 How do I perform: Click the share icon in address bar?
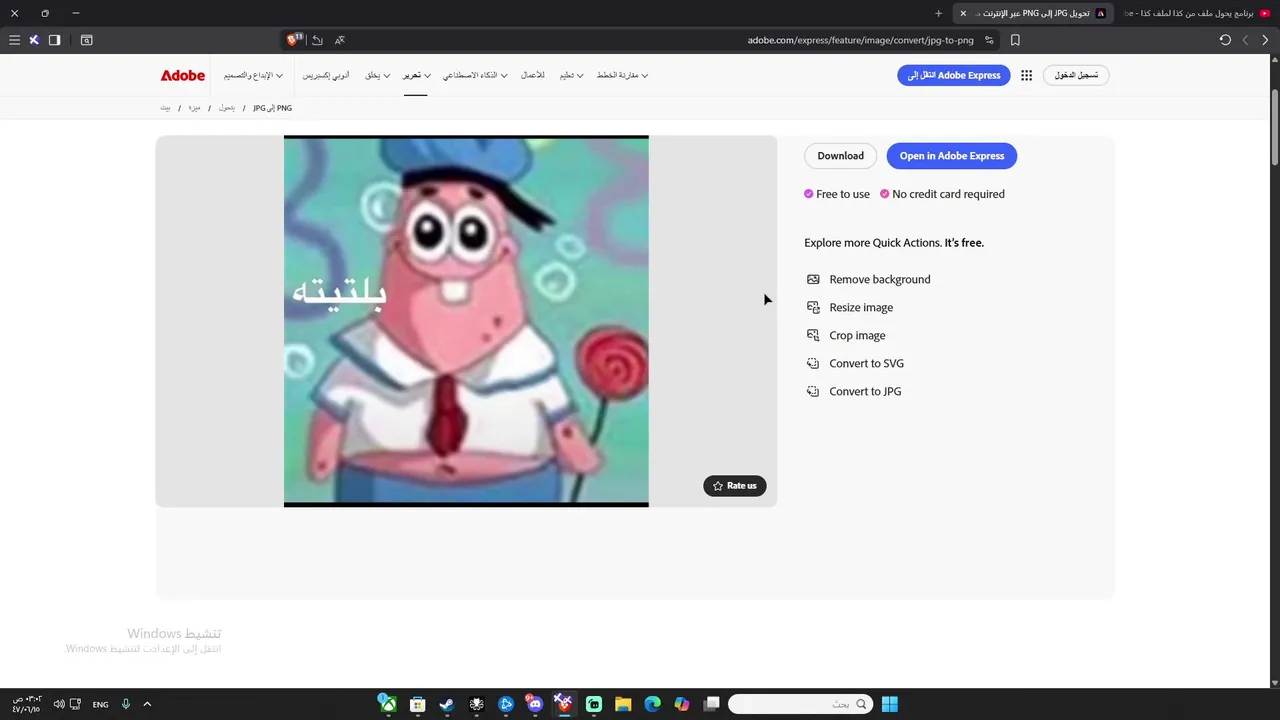pyautogui.click(x=317, y=40)
